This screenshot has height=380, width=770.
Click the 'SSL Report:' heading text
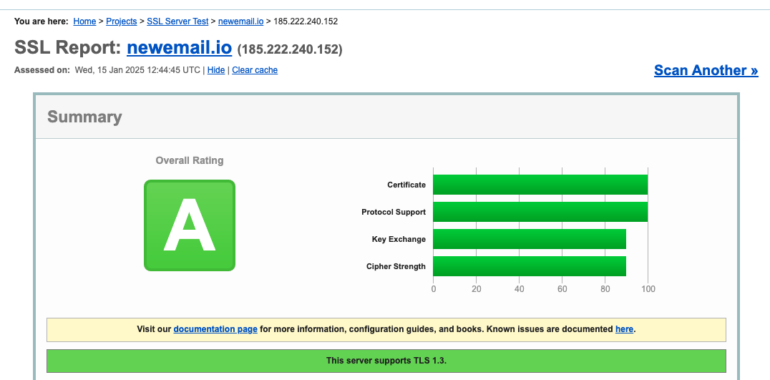tap(68, 48)
